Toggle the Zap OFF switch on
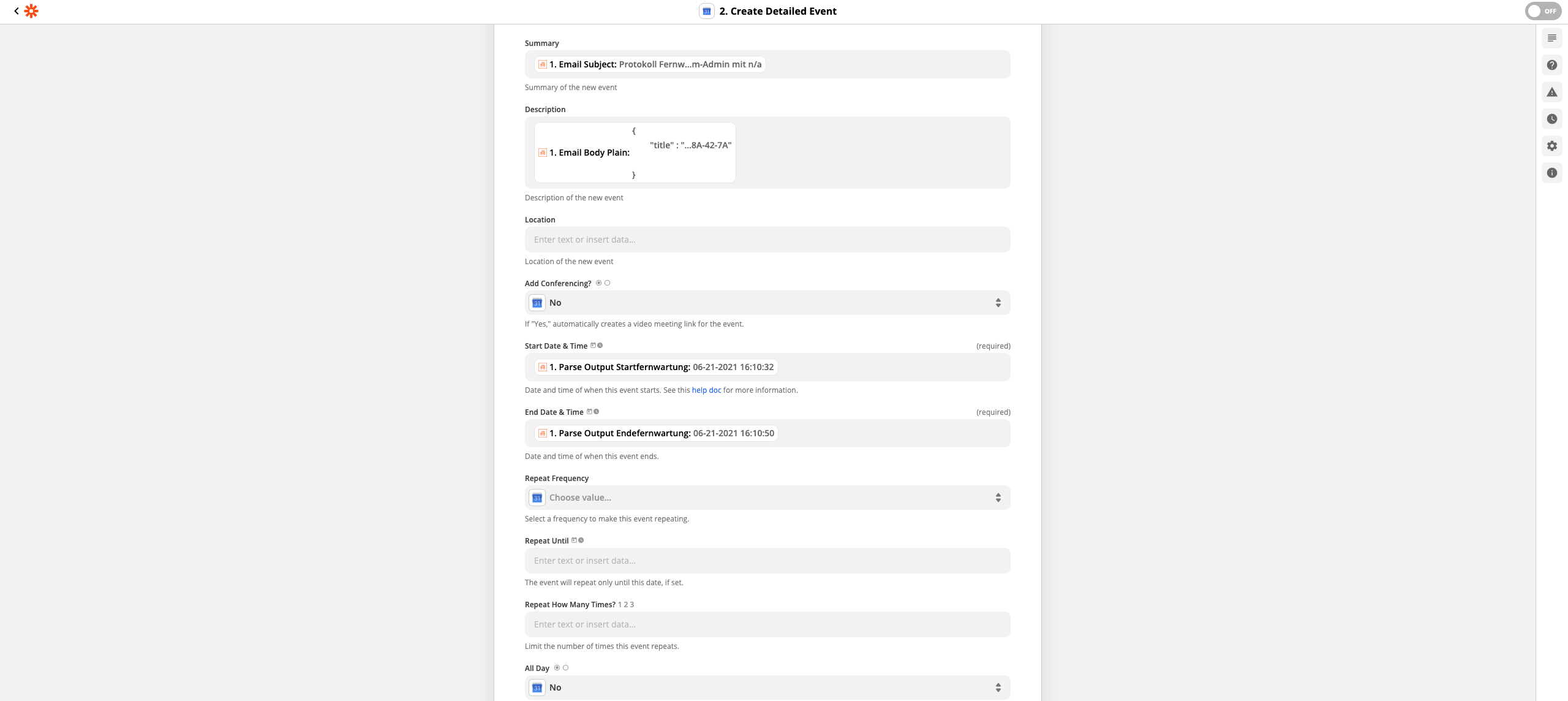The height and width of the screenshot is (701, 1568). pyautogui.click(x=1542, y=11)
